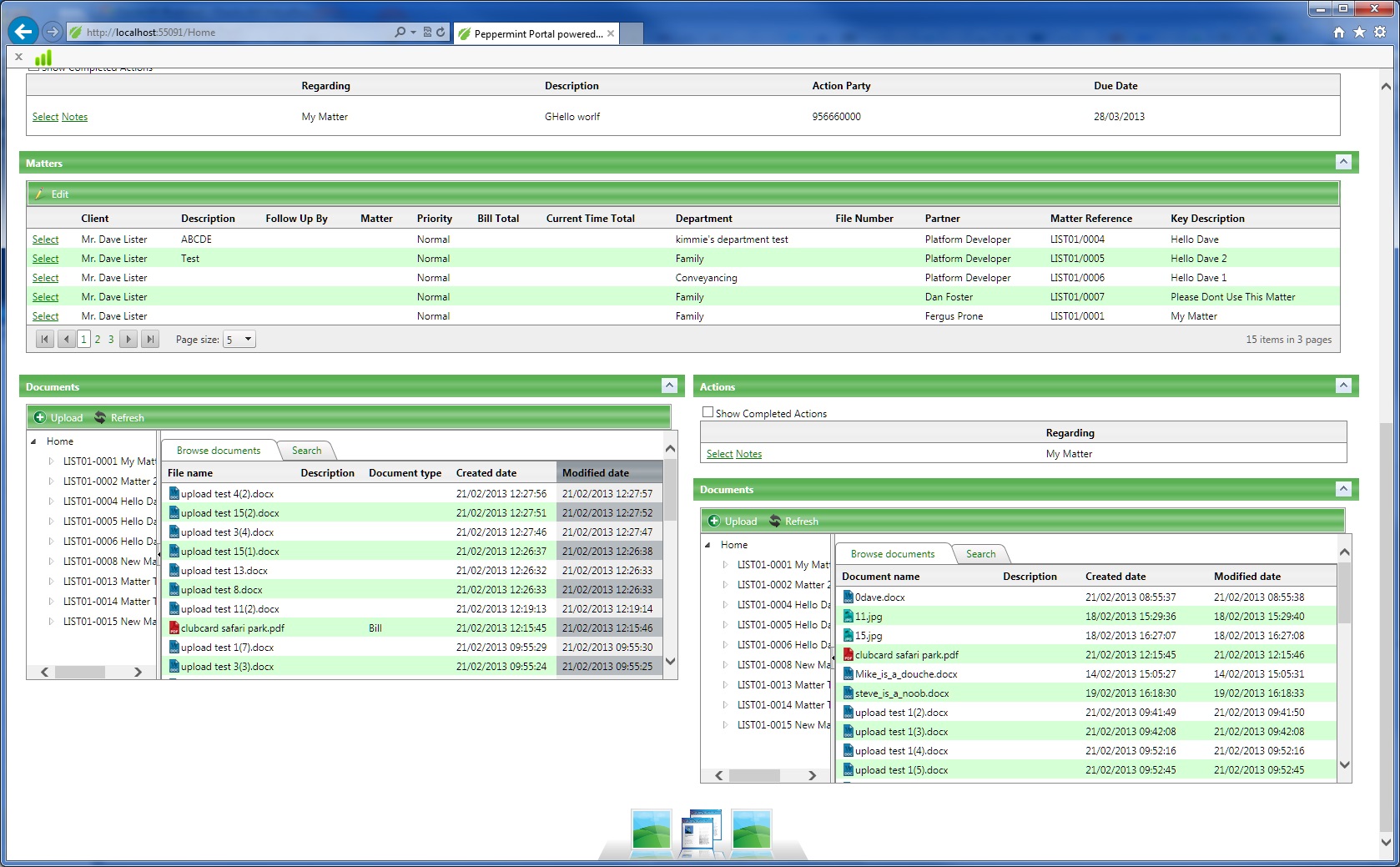Click the browser address bar URL
This screenshot has height=867, width=1400.
point(151,33)
